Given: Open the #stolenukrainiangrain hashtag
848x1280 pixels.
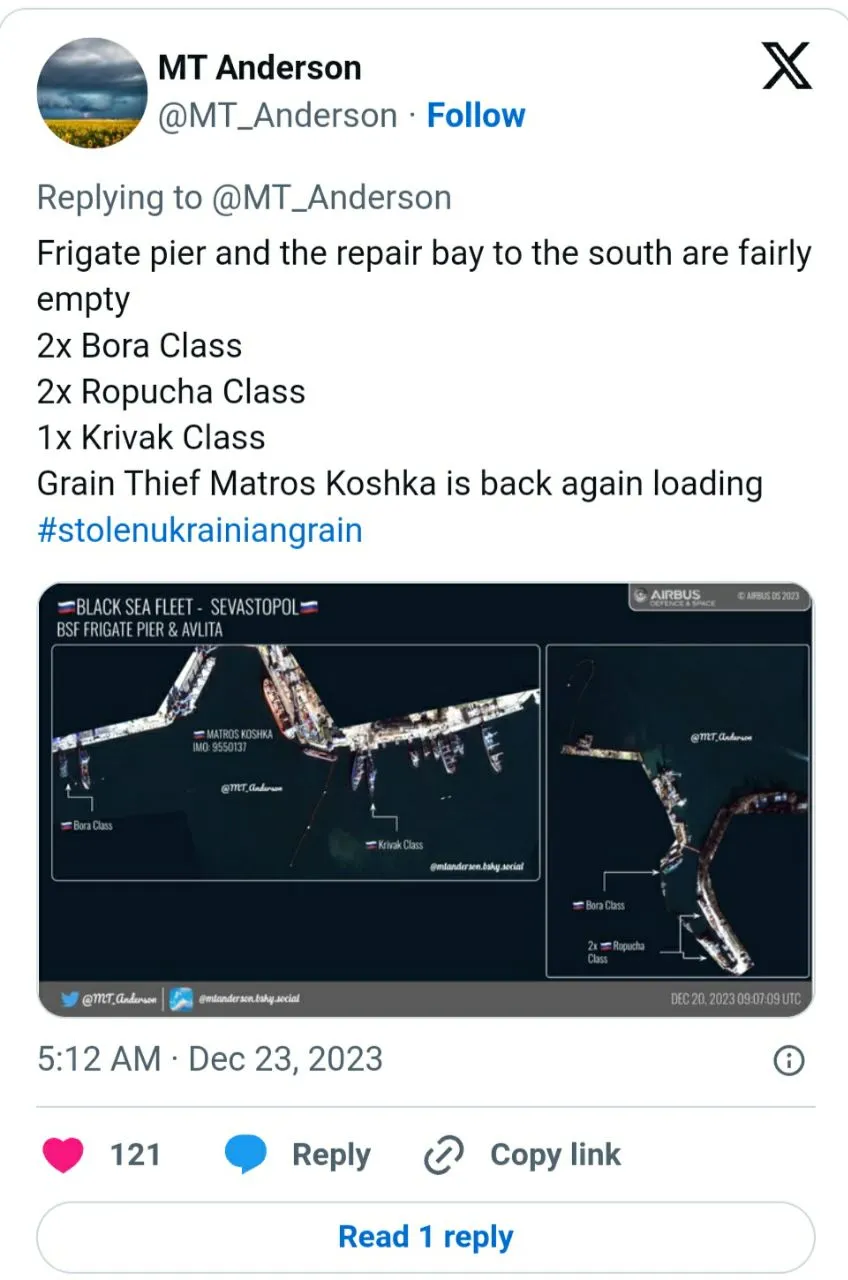Looking at the screenshot, I should (199, 529).
